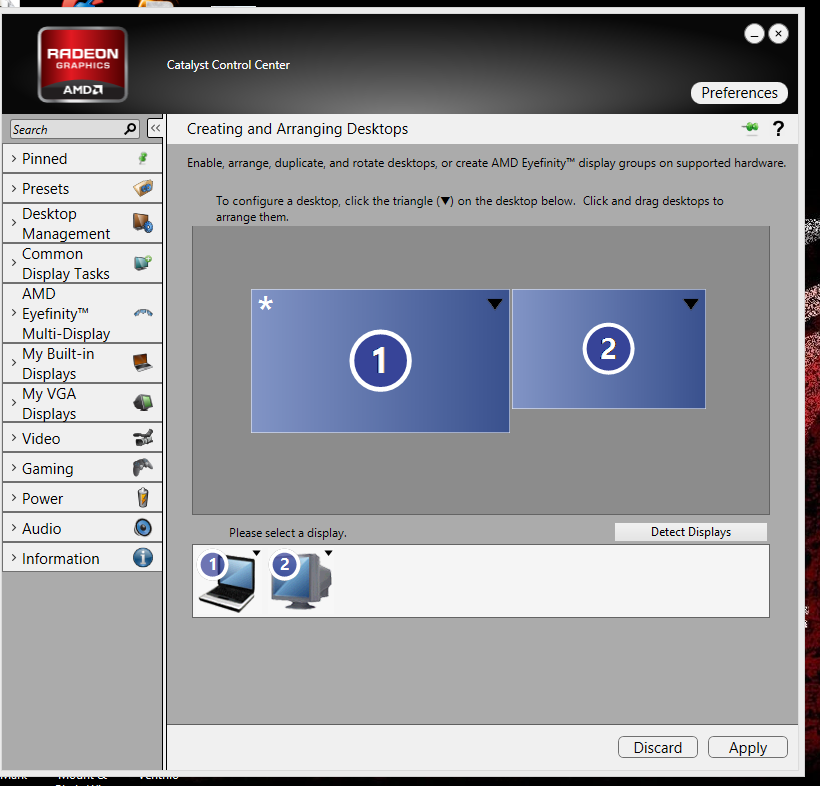Open the Audio menu item
Image resolution: width=820 pixels, height=786 pixels.
[x=82, y=528]
